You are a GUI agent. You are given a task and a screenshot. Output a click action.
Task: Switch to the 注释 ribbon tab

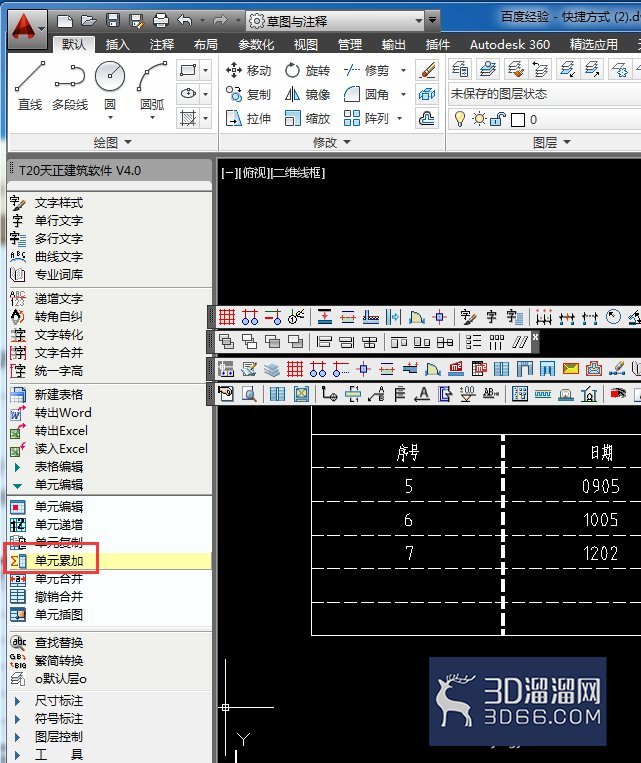(162, 45)
